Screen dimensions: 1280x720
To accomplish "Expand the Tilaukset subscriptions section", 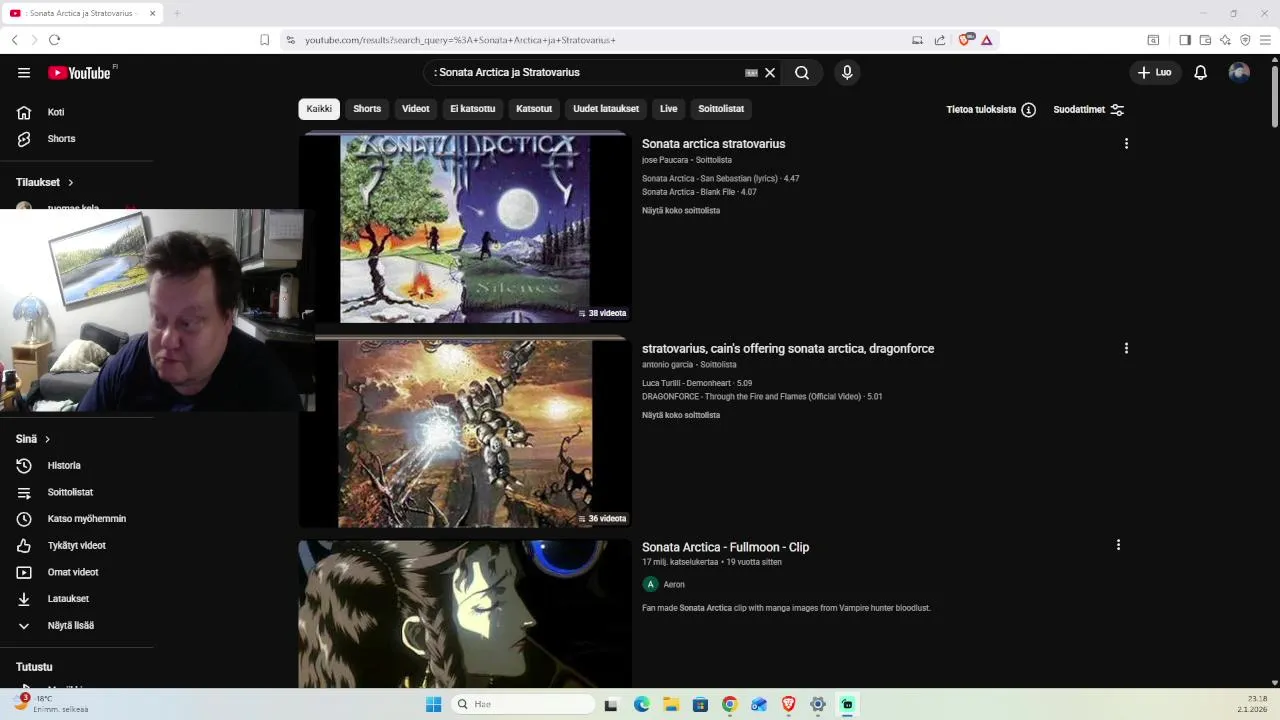I will tap(45, 182).
